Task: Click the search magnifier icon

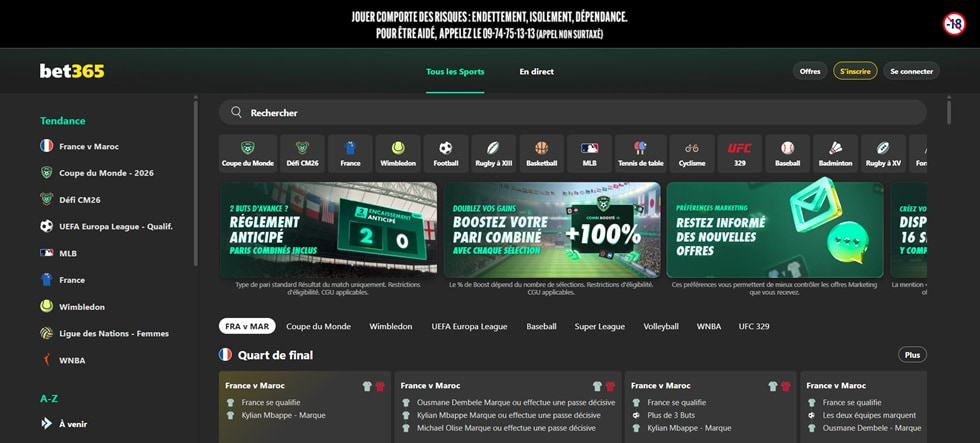Action: point(236,112)
